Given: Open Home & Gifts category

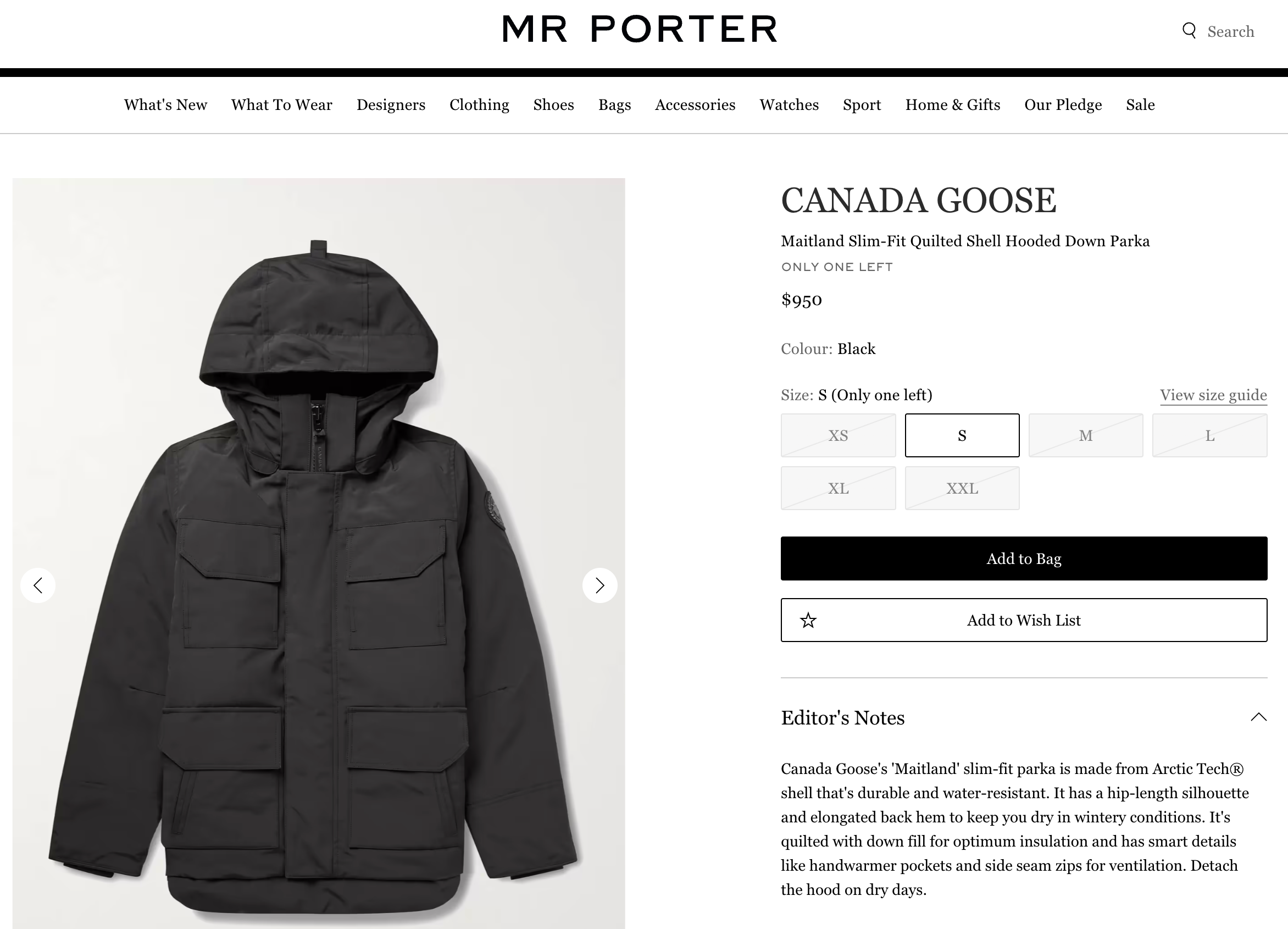Looking at the screenshot, I should pos(952,104).
